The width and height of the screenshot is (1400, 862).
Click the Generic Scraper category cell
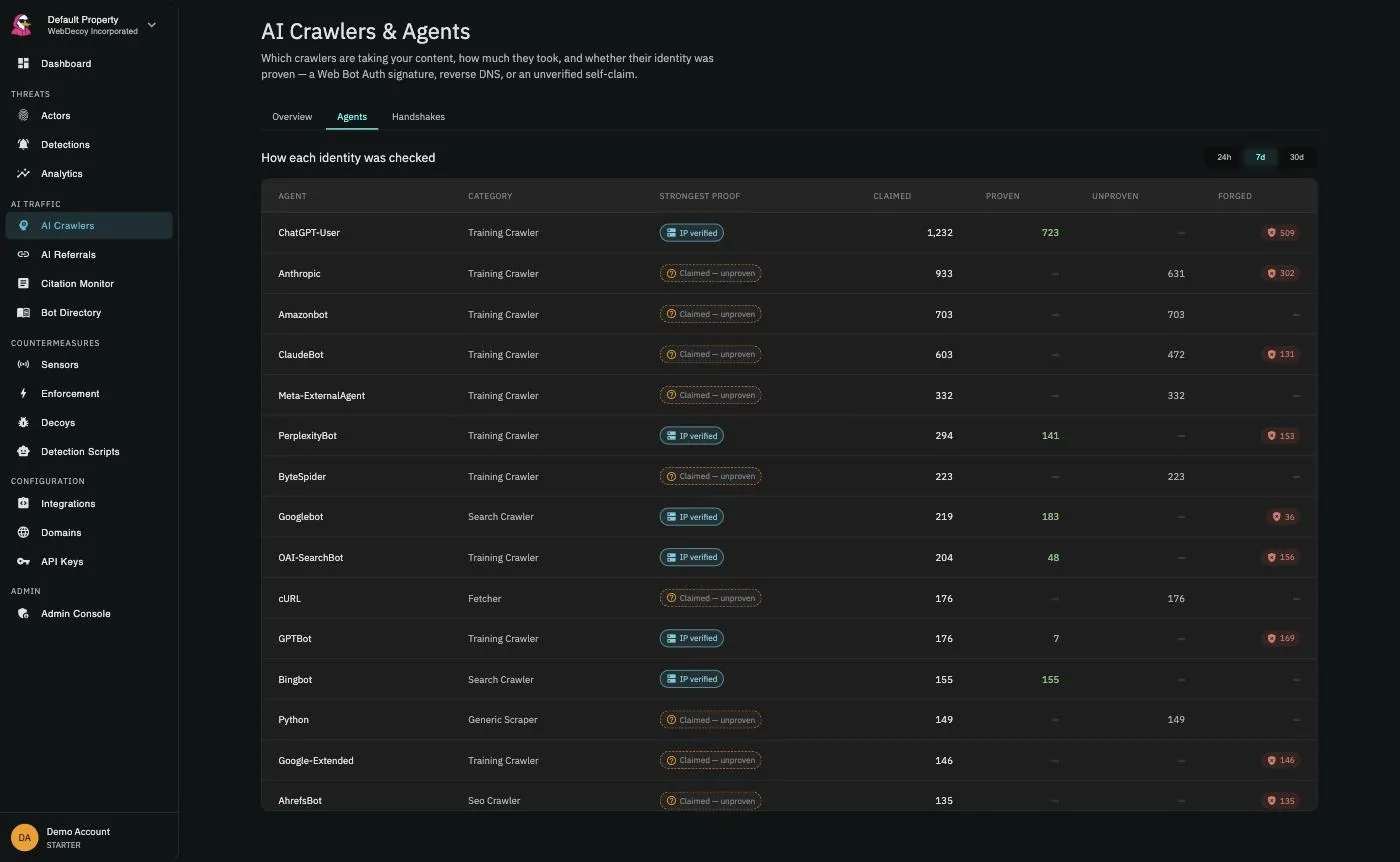coord(503,720)
